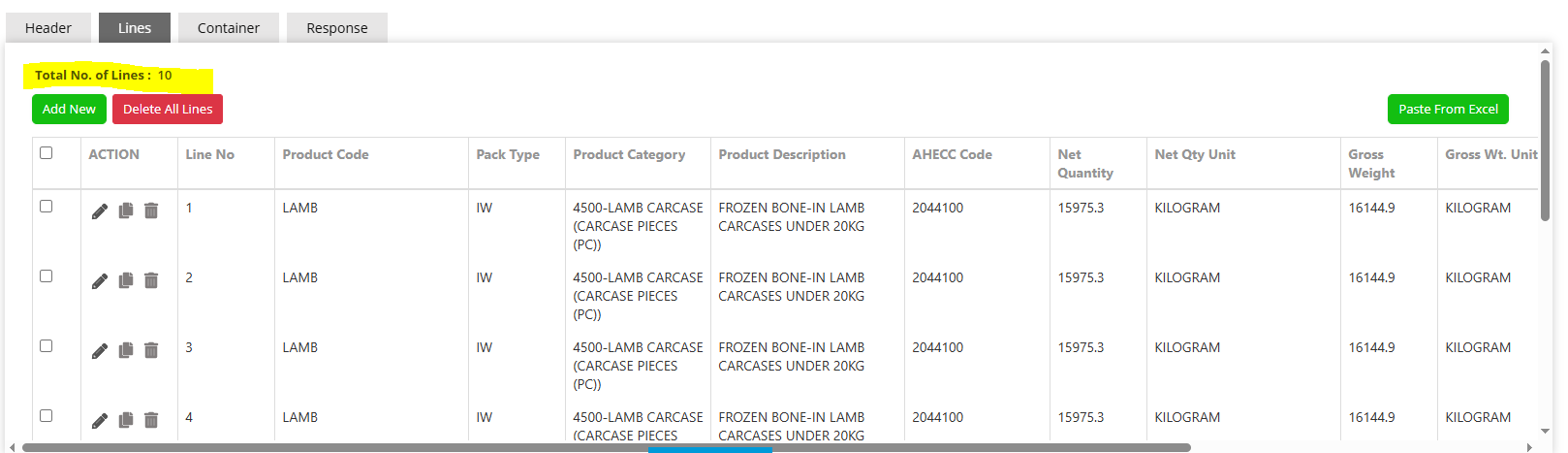Open the Response tab

(x=337, y=28)
